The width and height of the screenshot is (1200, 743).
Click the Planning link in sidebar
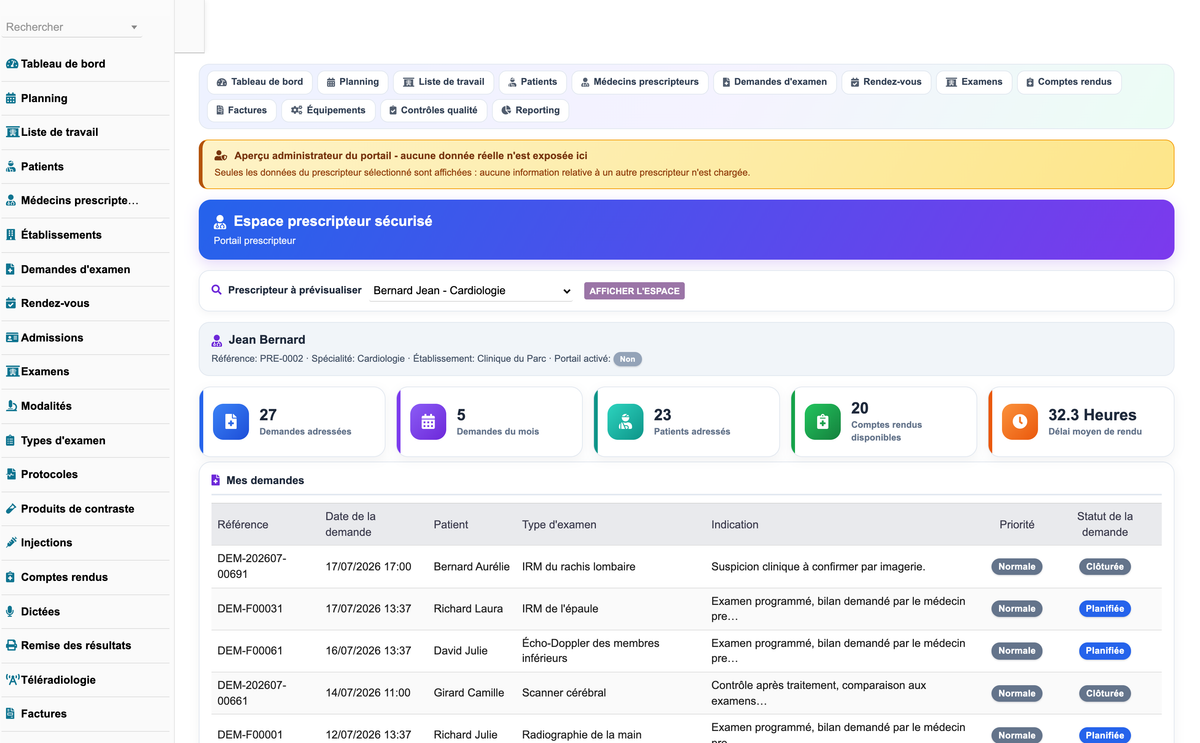point(44,98)
